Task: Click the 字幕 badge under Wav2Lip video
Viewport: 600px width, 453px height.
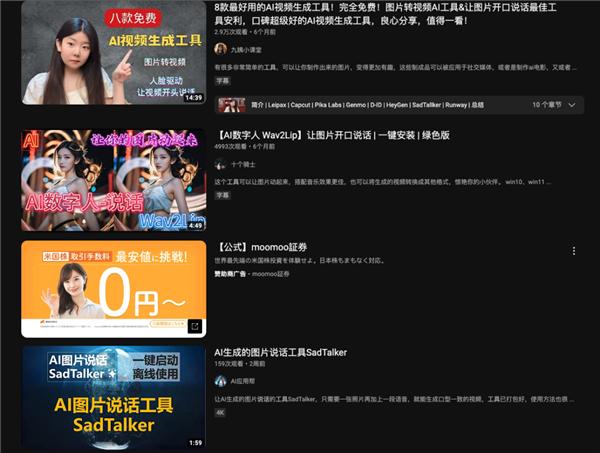Action: coord(223,196)
